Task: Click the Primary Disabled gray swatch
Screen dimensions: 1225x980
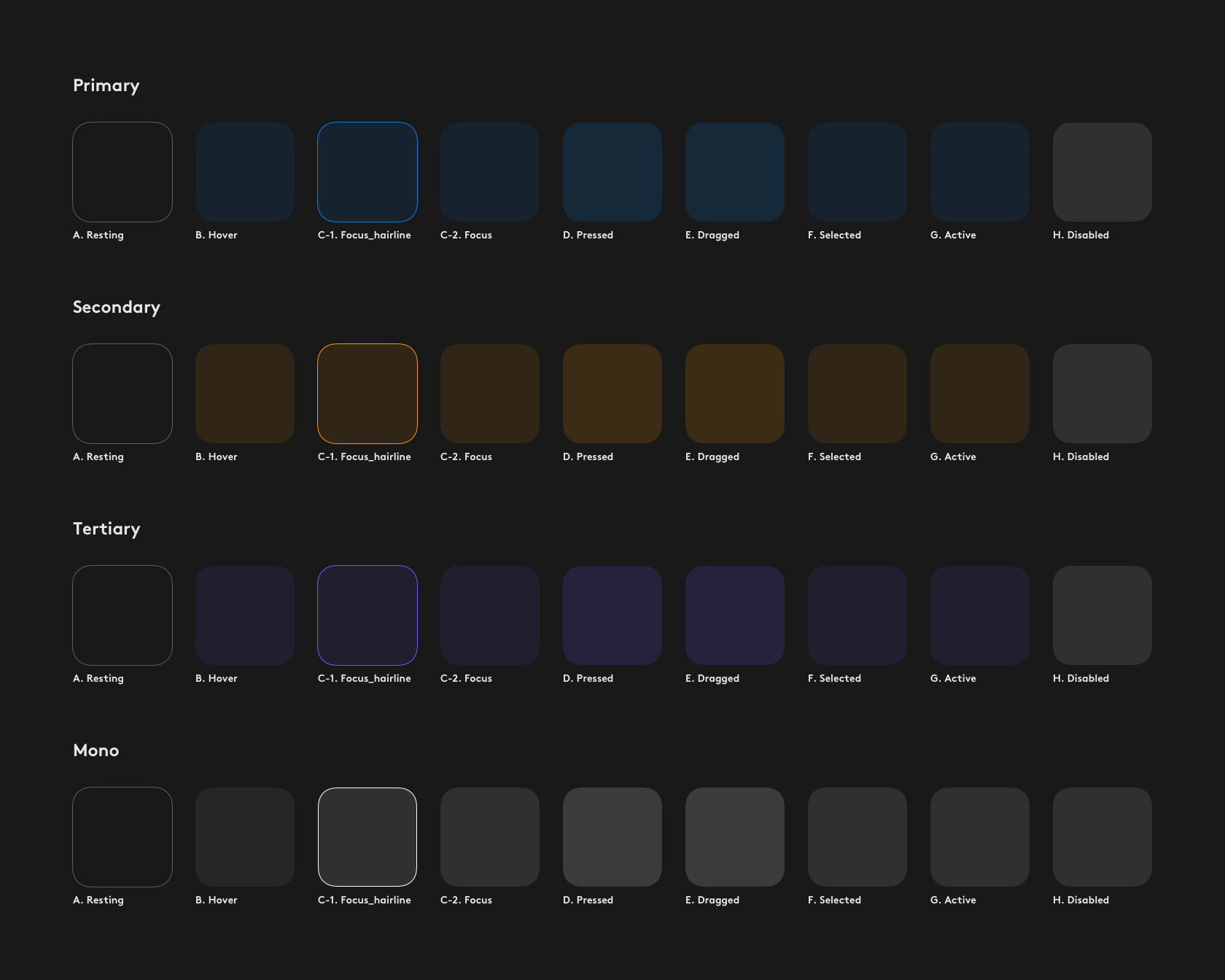Action: [x=1102, y=172]
